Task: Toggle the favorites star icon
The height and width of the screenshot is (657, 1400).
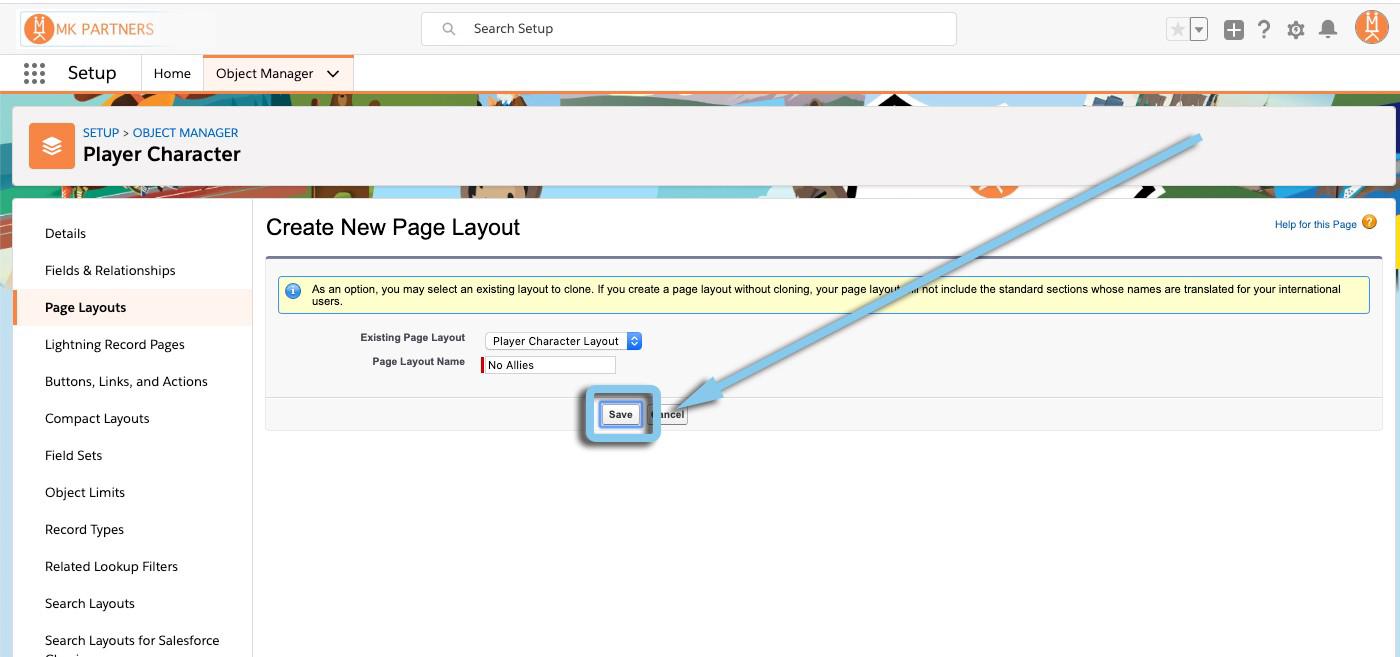Action: click(x=1176, y=28)
